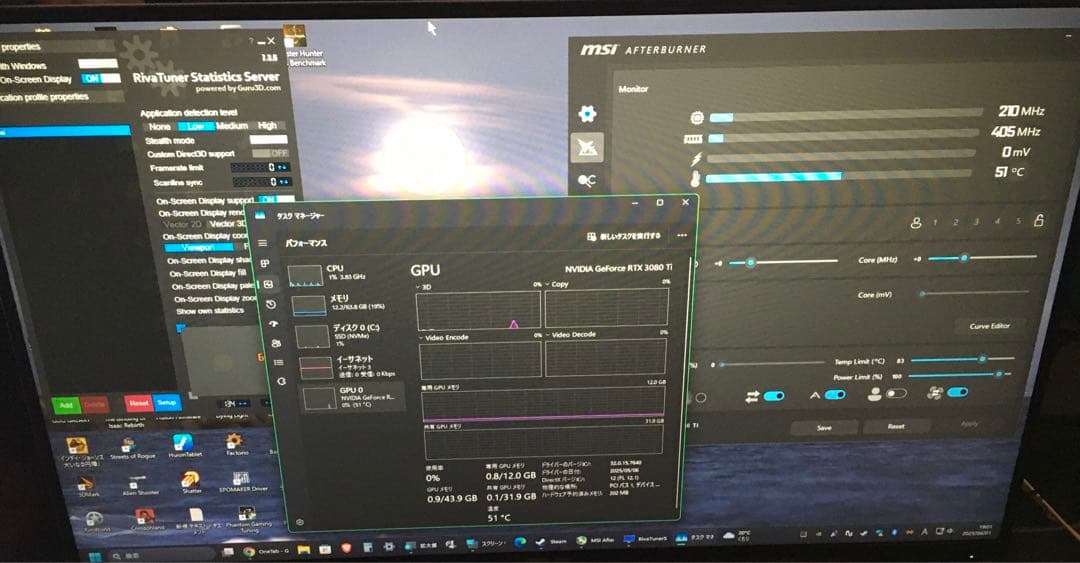Image resolution: width=1080 pixels, height=563 pixels.
Task: Open Task Manager Processes tab icon
Action: point(265,264)
